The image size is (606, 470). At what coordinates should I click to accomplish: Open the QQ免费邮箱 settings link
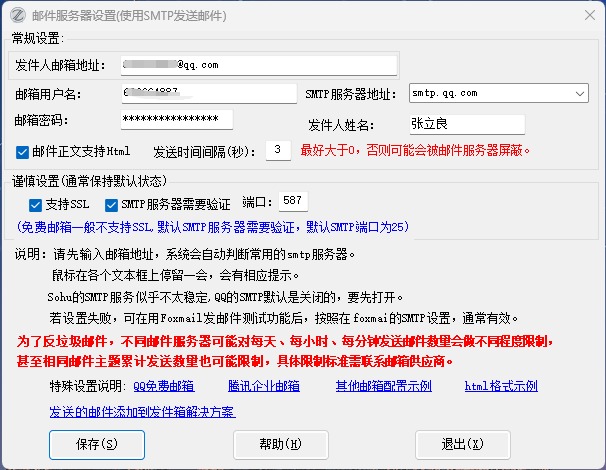click(164, 386)
